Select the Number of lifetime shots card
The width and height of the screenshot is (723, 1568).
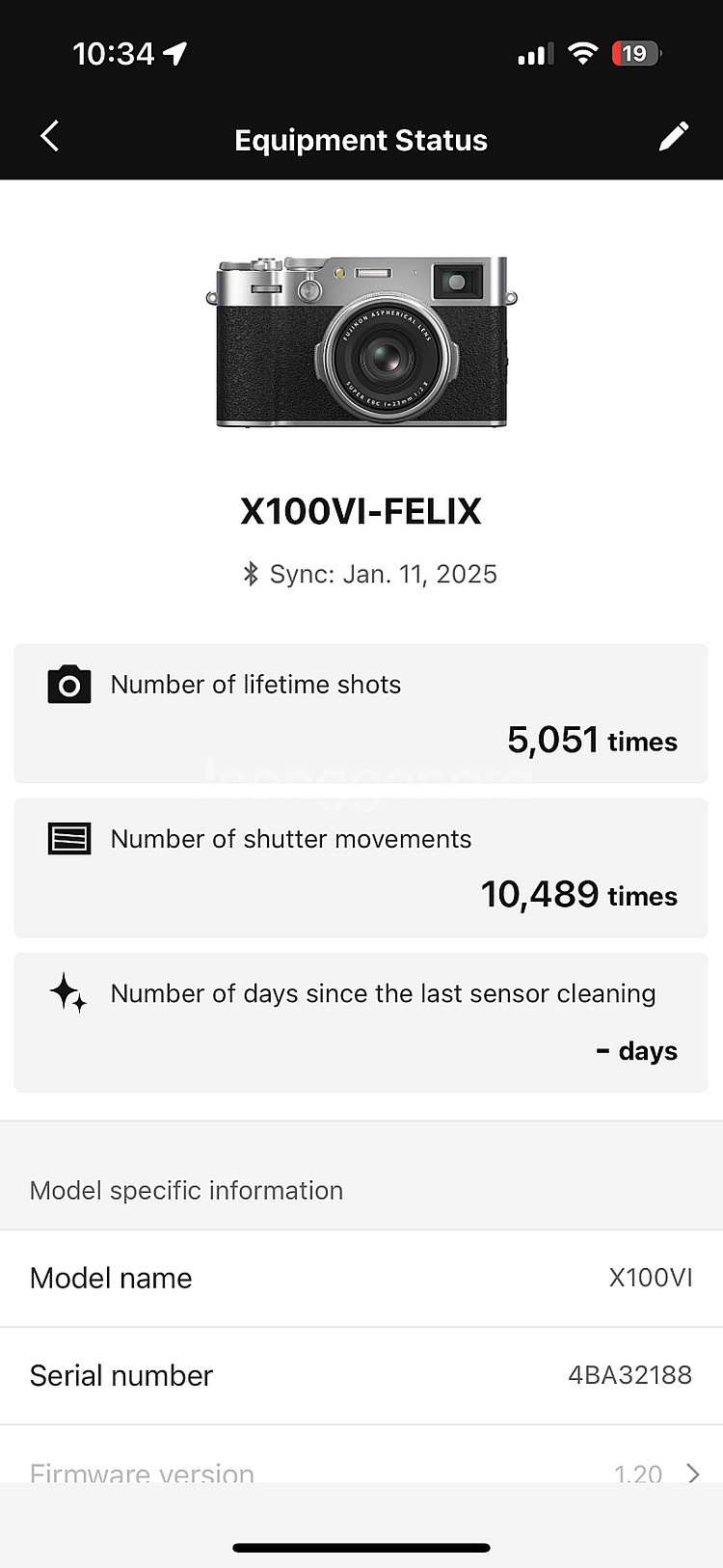[x=361, y=713]
